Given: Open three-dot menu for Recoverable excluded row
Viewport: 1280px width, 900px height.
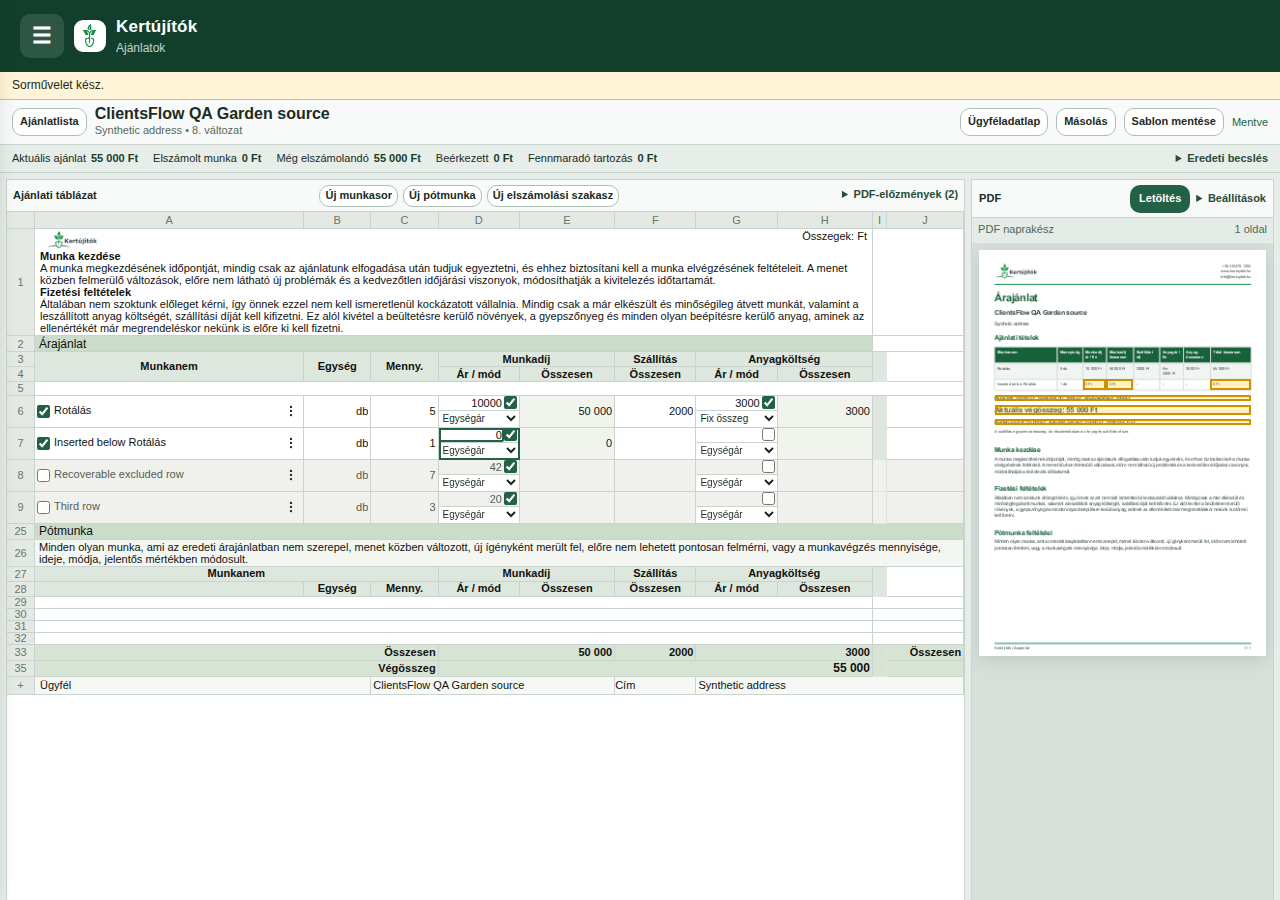Looking at the screenshot, I should tap(291, 475).
